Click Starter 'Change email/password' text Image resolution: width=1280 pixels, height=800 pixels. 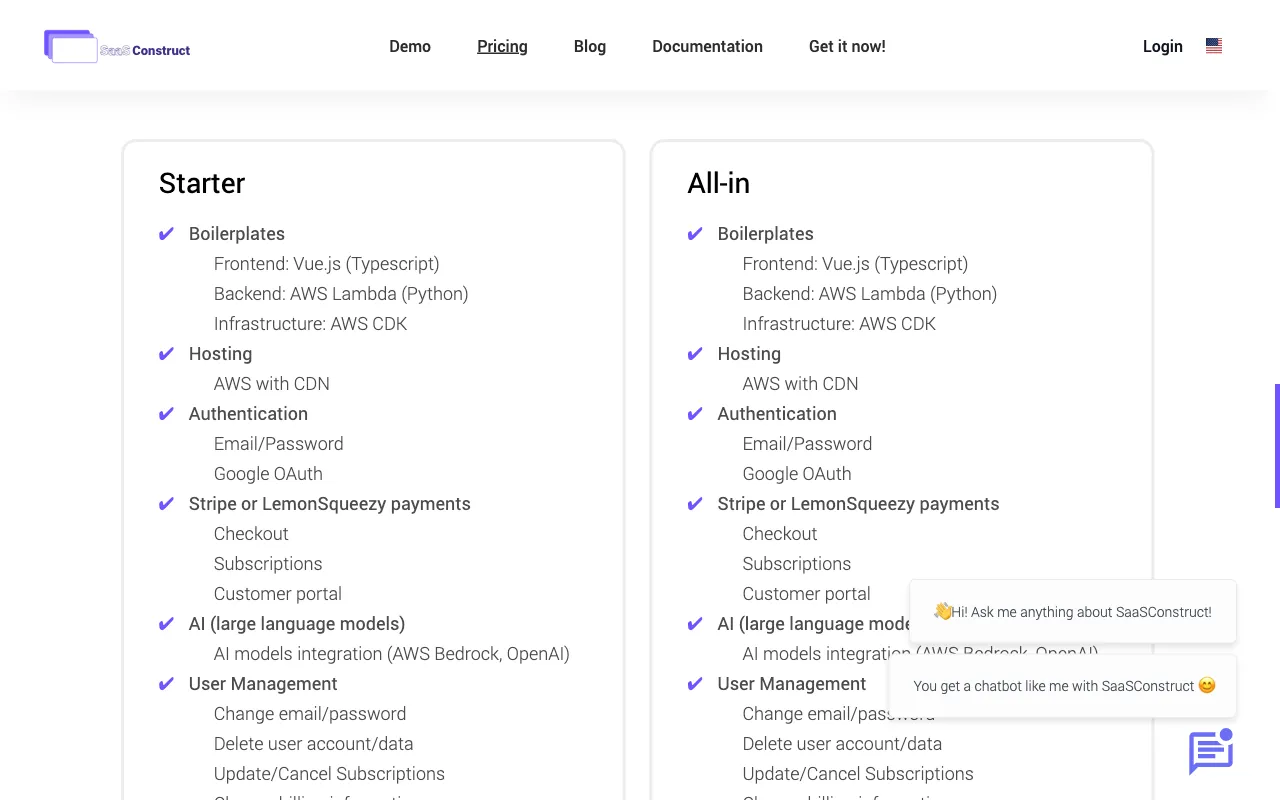tap(310, 714)
